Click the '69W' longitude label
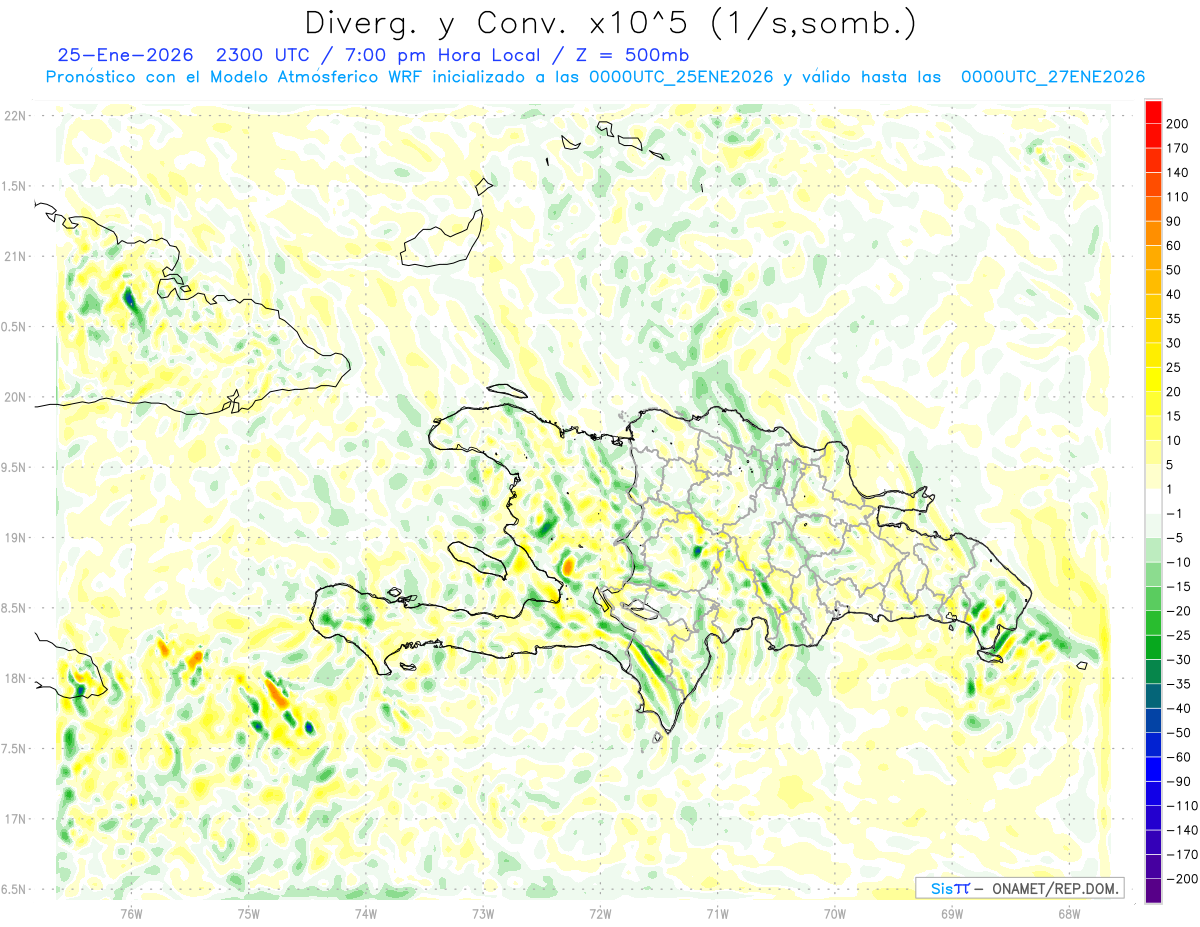Image resolution: width=1200 pixels, height=927 pixels. point(952,913)
